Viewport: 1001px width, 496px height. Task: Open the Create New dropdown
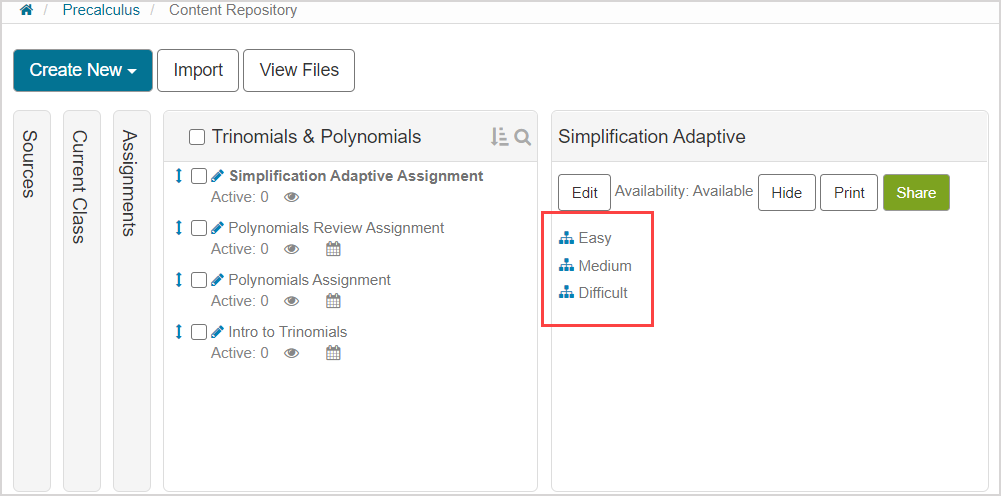(x=83, y=70)
